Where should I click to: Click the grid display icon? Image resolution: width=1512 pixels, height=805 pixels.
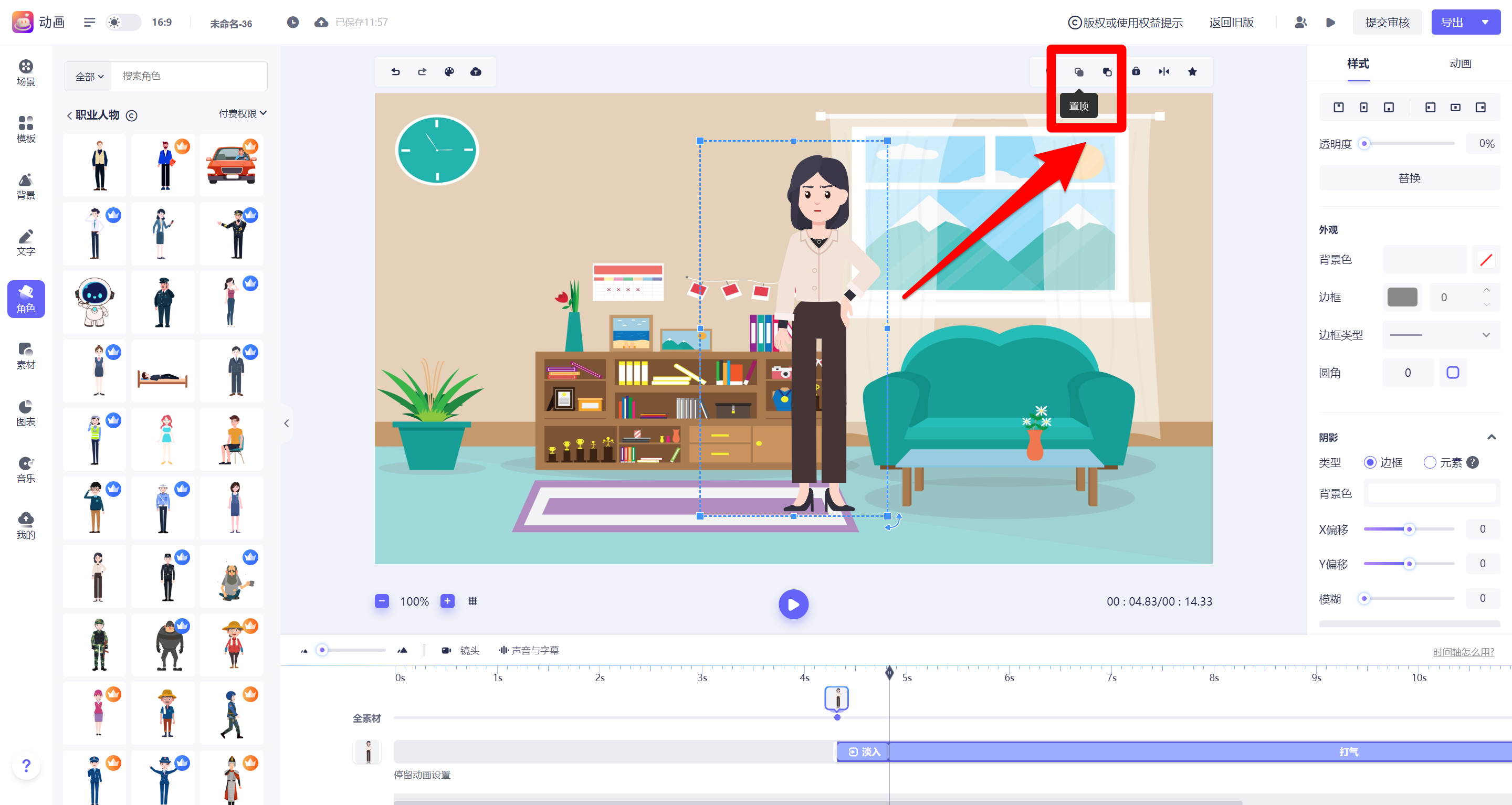pos(472,601)
